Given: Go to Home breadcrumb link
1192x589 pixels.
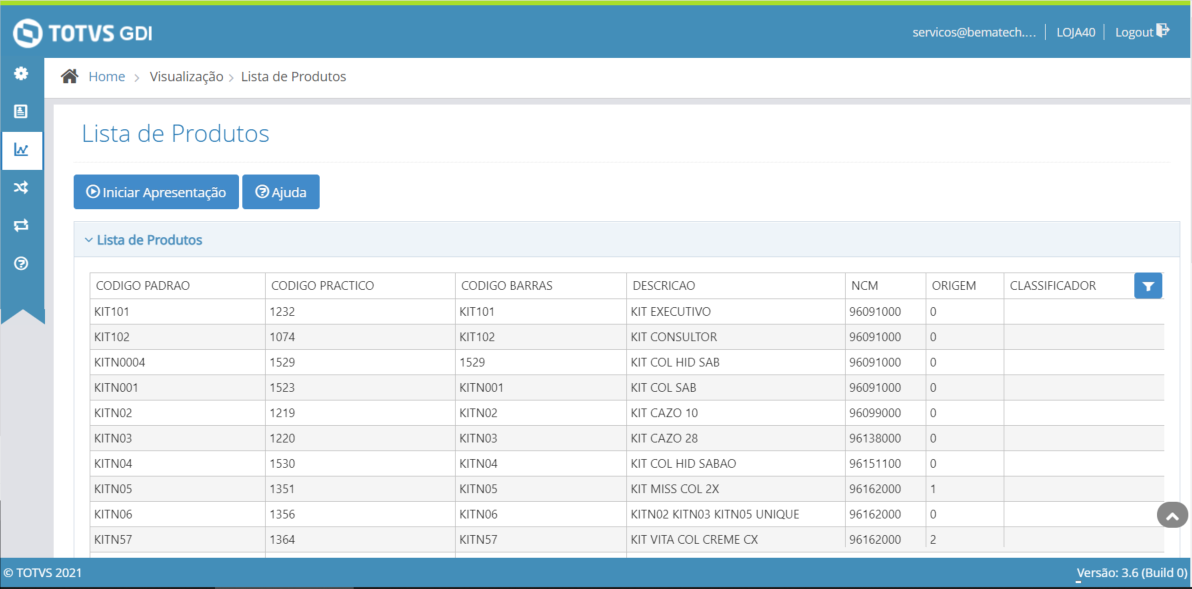Looking at the screenshot, I should [107, 77].
